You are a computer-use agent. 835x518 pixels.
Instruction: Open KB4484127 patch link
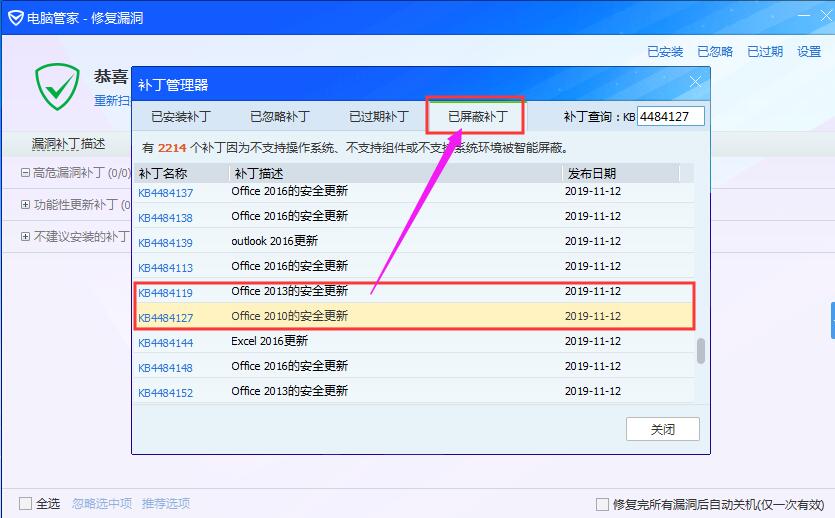tap(166, 318)
